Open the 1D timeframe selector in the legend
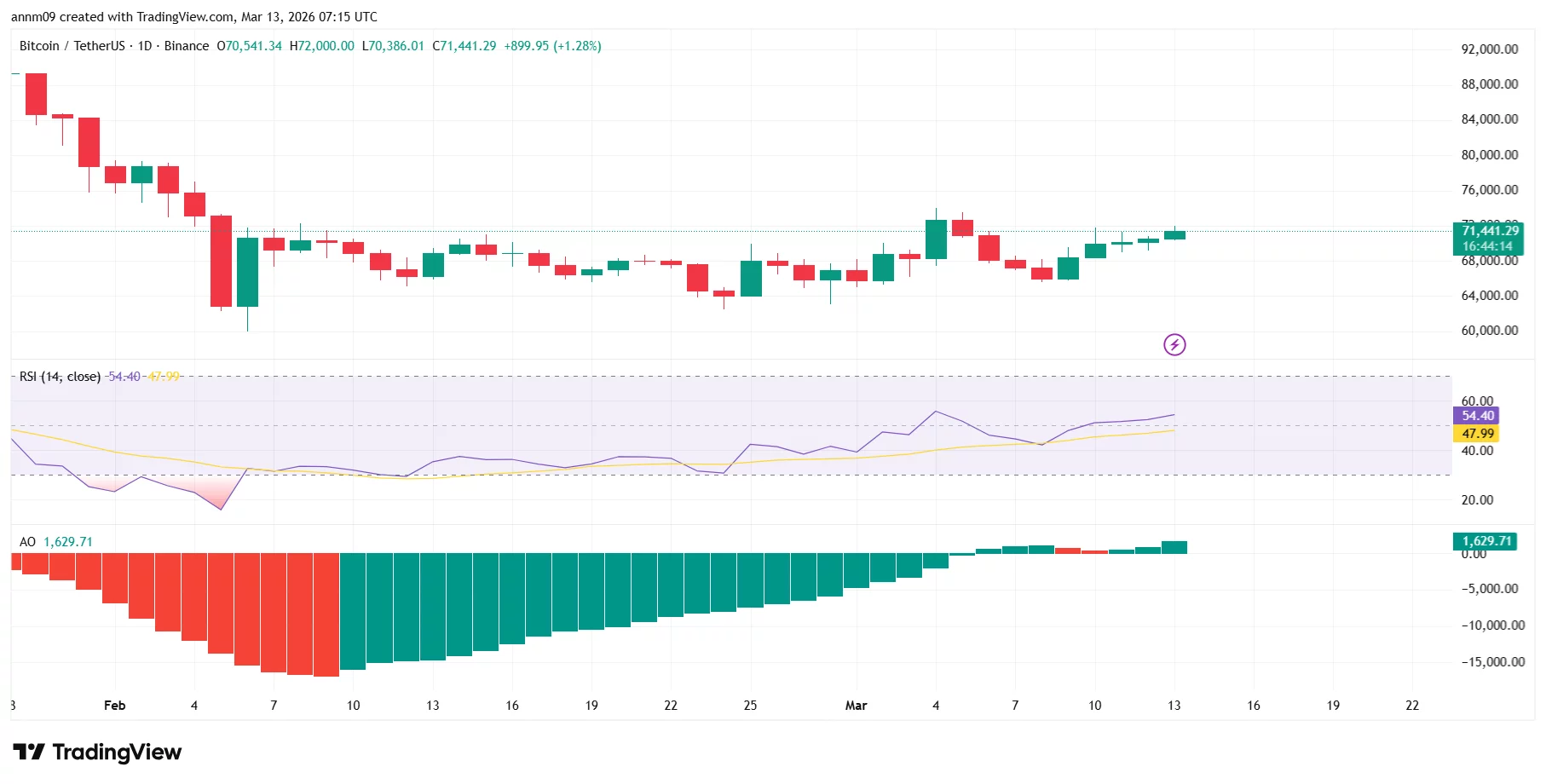 (x=145, y=46)
